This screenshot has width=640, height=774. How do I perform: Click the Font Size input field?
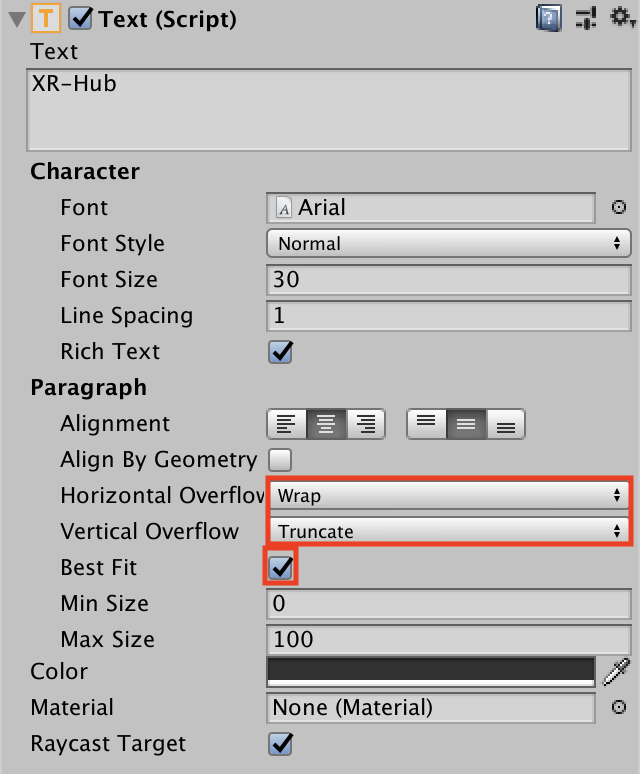448,280
